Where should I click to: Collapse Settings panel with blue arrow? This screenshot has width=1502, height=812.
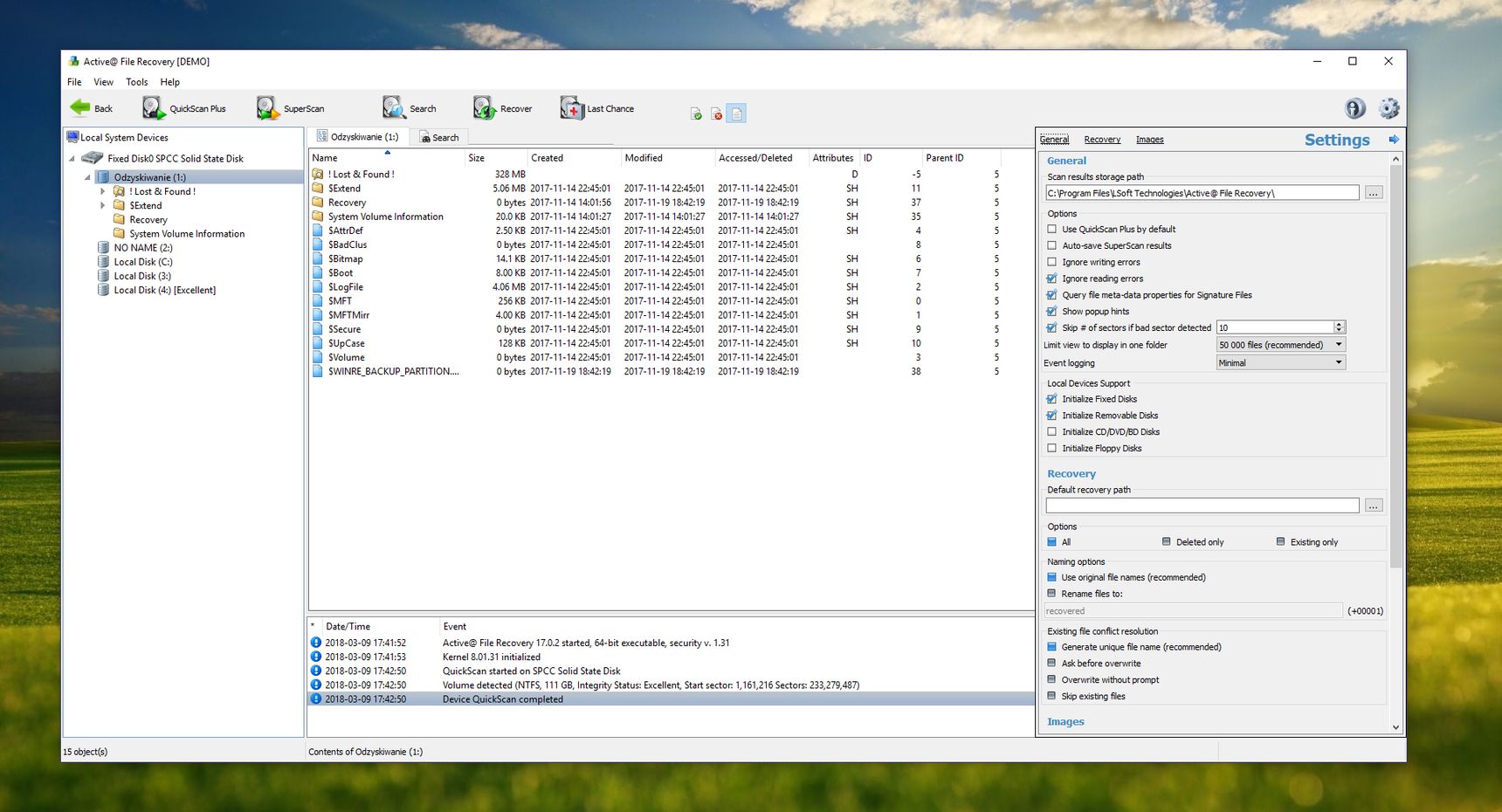1394,140
